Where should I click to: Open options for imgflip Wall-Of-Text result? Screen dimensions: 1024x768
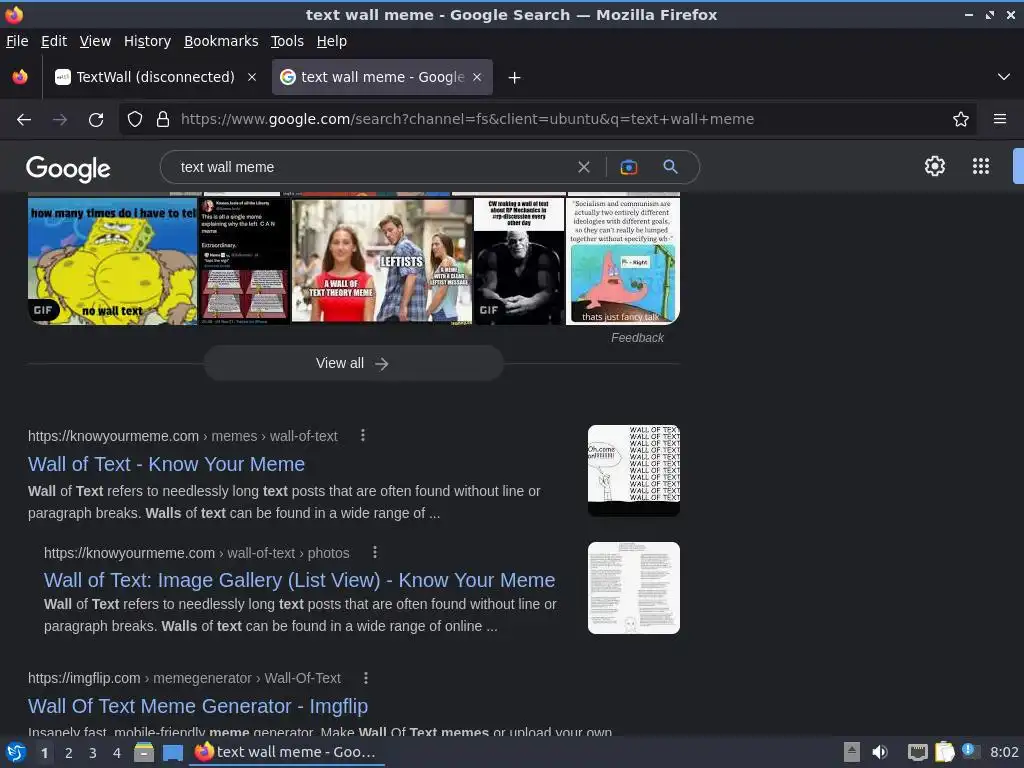coord(366,678)
